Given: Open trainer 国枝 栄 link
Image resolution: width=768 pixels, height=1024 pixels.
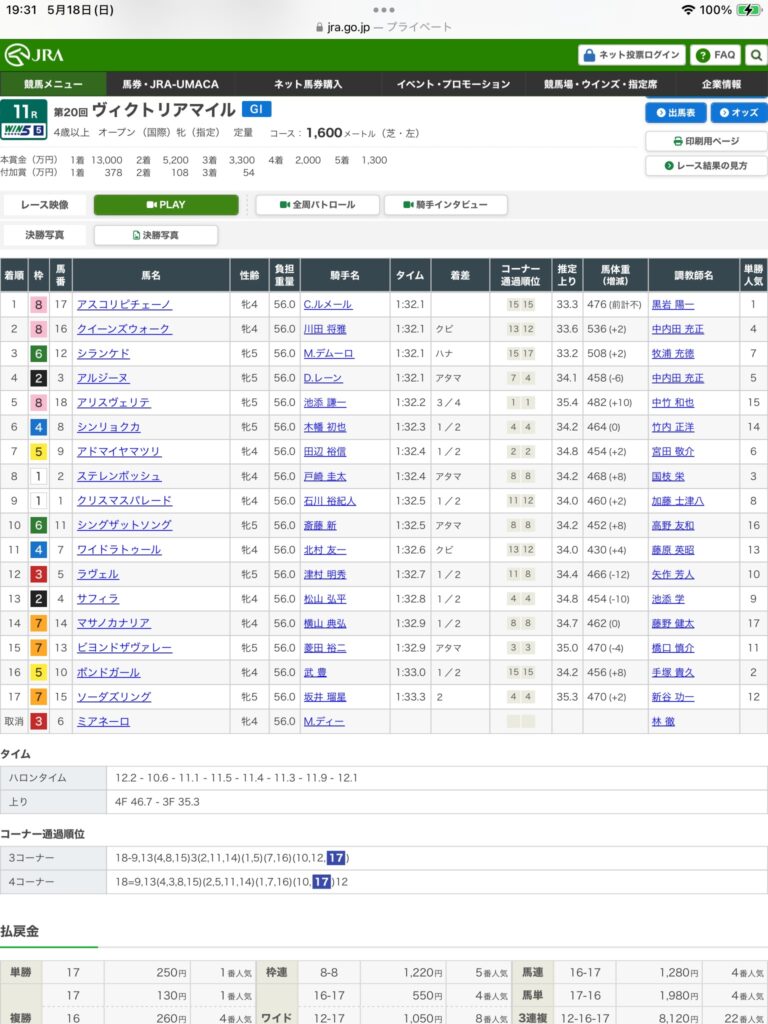Looking at the screenshot, I should click(668, 476).
